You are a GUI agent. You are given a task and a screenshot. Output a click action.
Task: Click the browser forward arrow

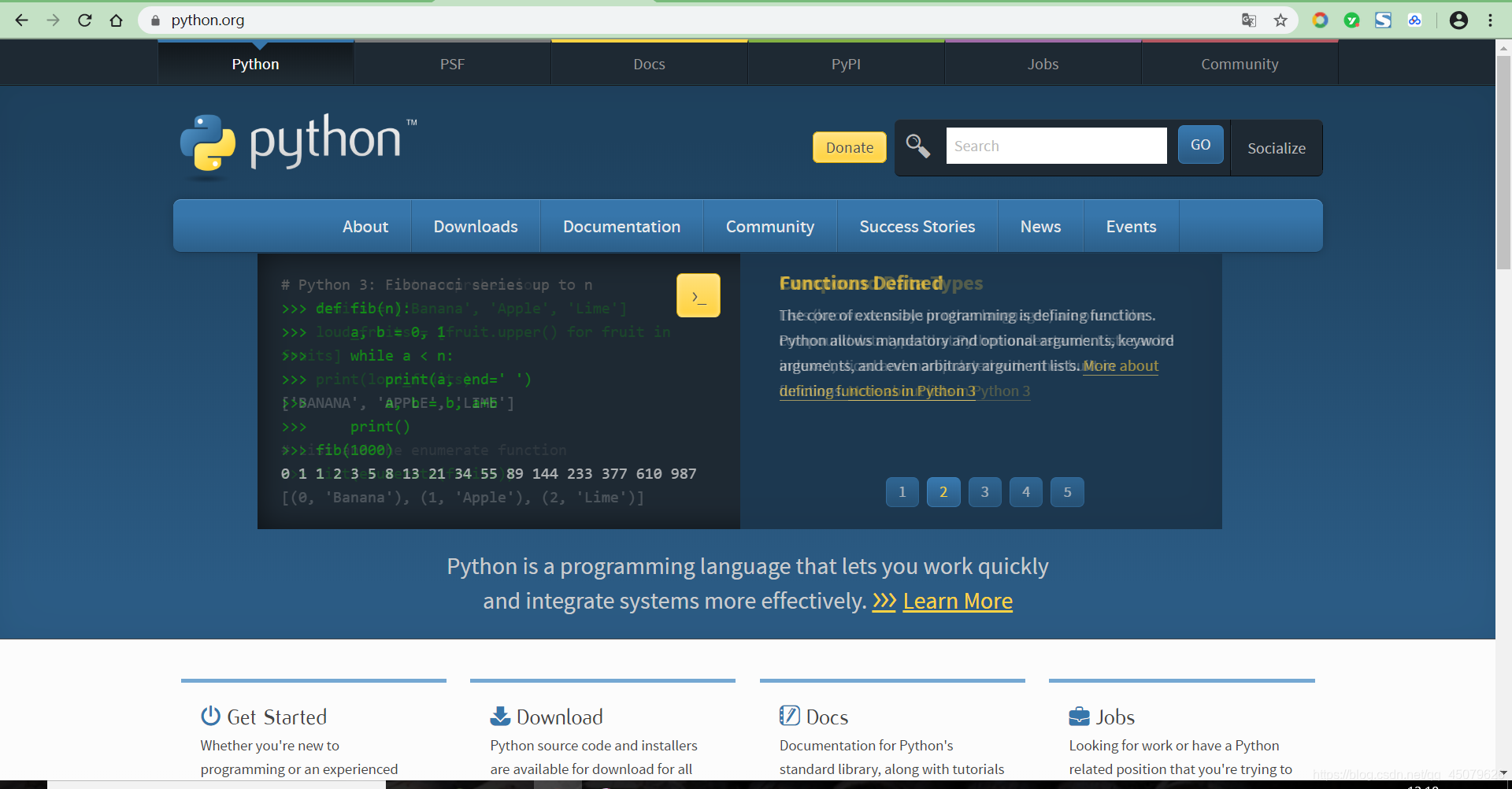point(53,20)
